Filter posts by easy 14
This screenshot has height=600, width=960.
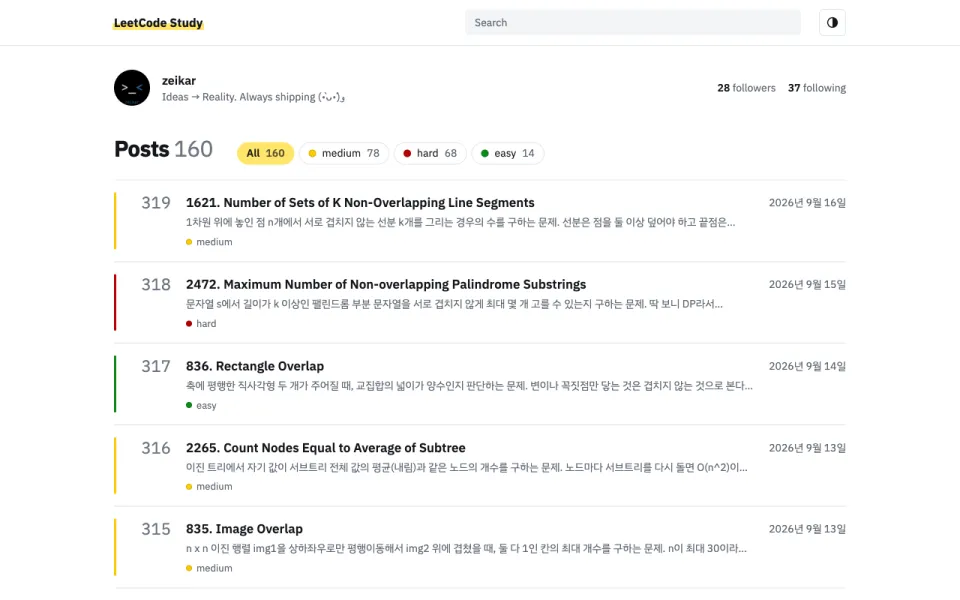point(508,153)
